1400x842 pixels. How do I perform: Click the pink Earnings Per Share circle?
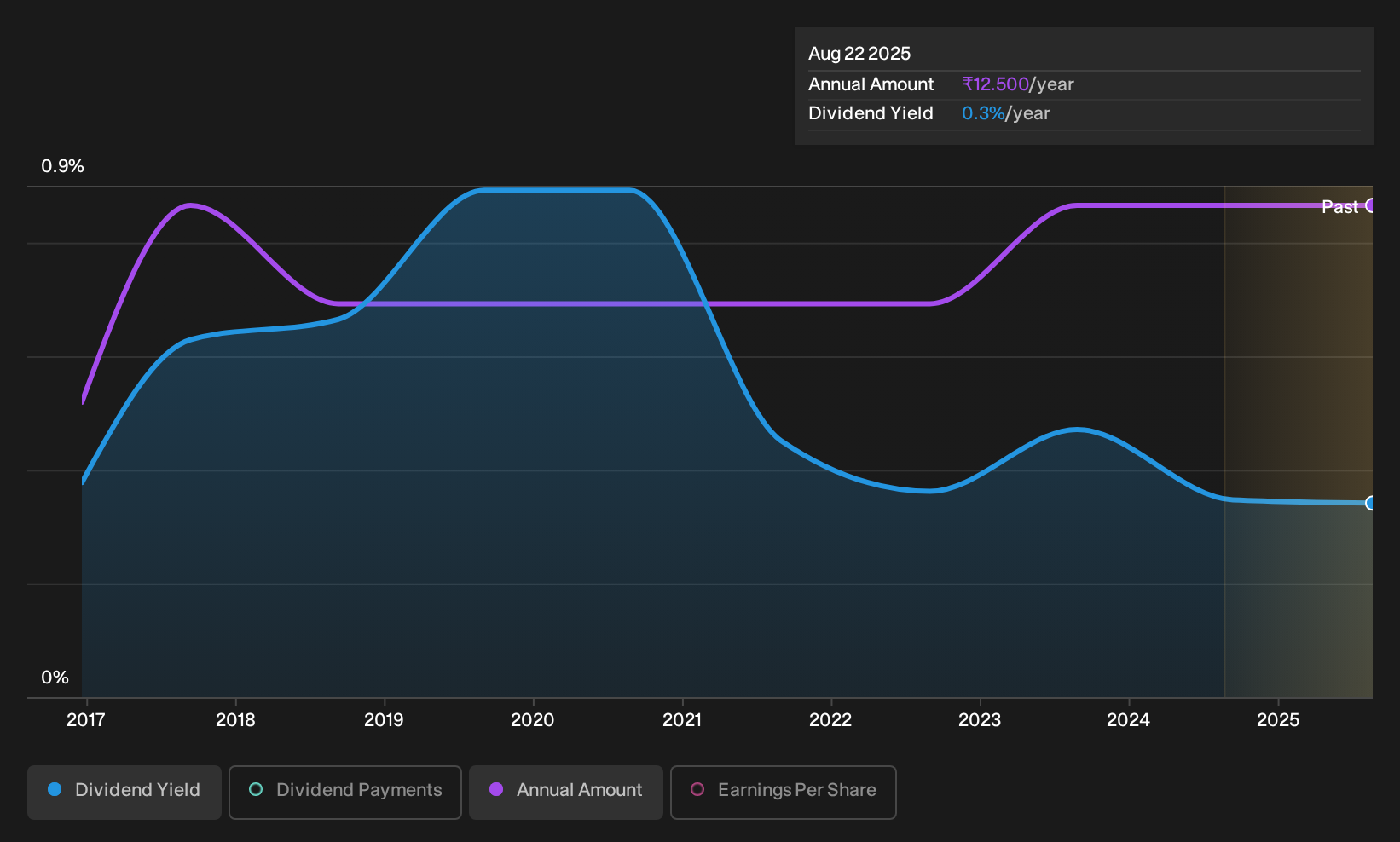(697, 790)
